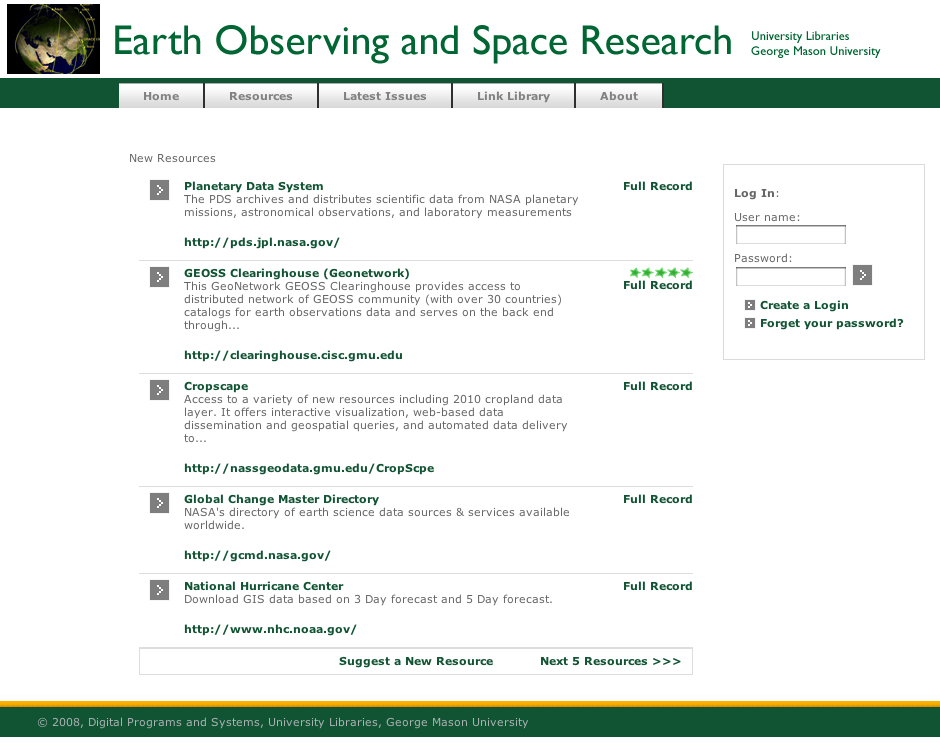Click arrow icon beside National Hurricane Center
Image resolution: width=940 pixels, height=748 pixels.
point(159,590)
